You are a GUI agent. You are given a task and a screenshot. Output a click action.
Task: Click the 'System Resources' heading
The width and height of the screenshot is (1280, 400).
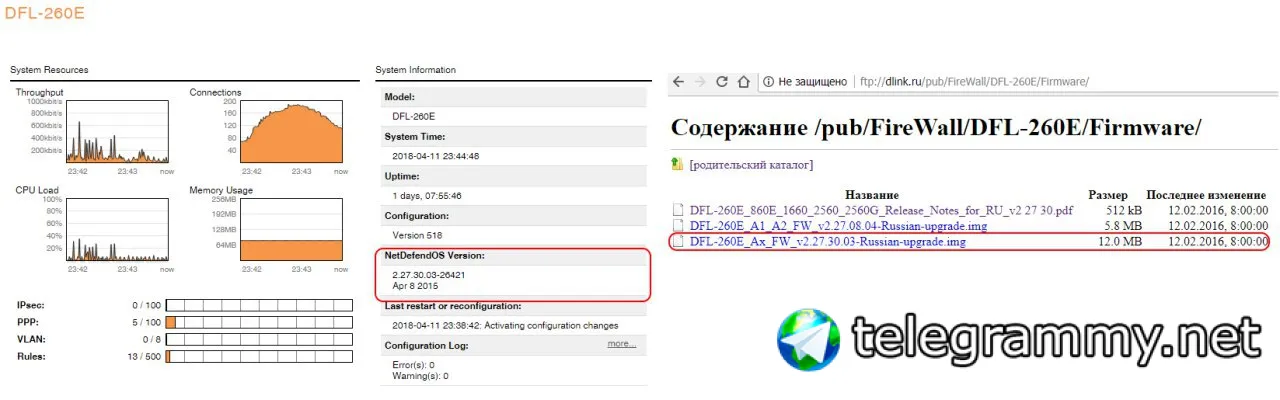49,70
